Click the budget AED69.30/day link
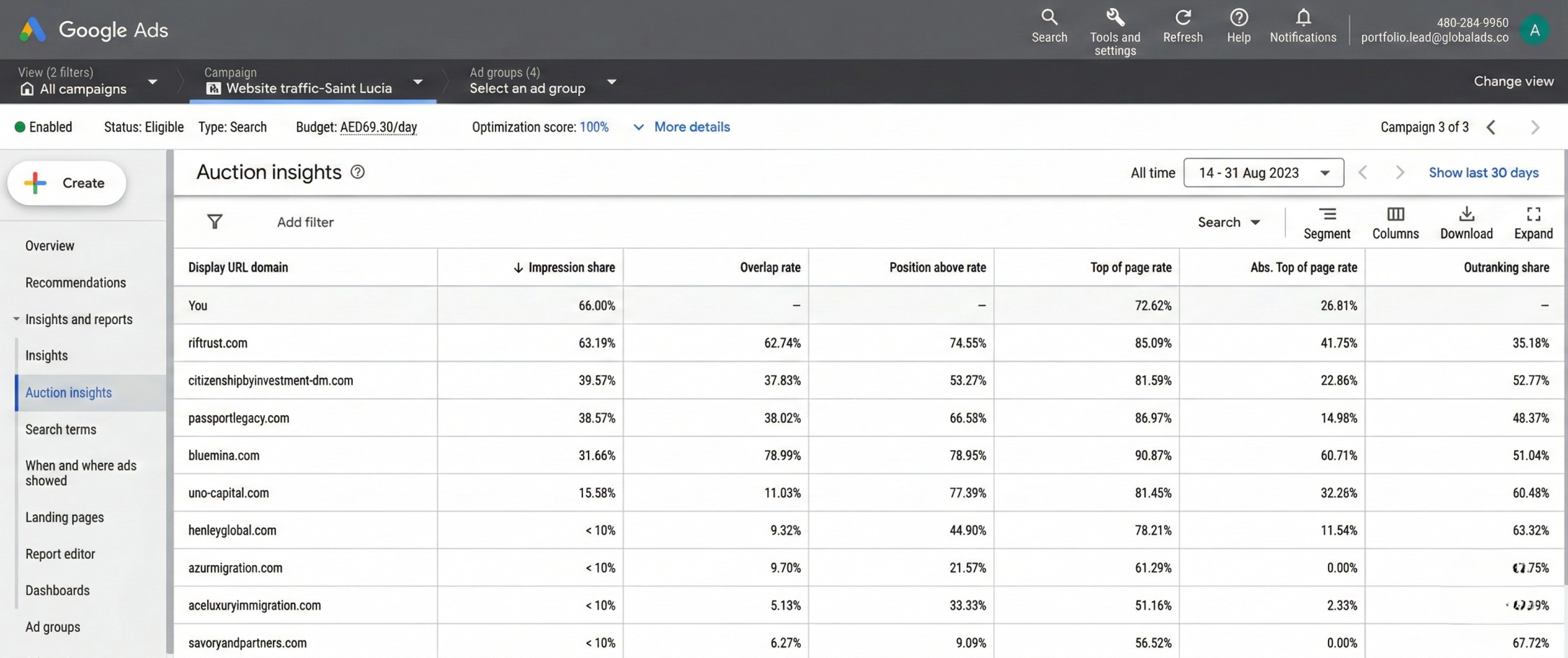 (378, 127)
